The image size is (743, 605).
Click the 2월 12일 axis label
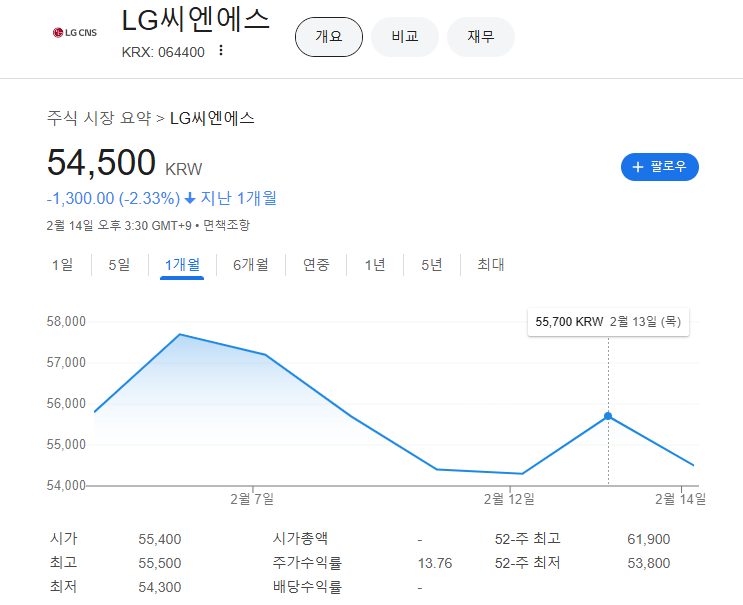click(x=509, y=499)
